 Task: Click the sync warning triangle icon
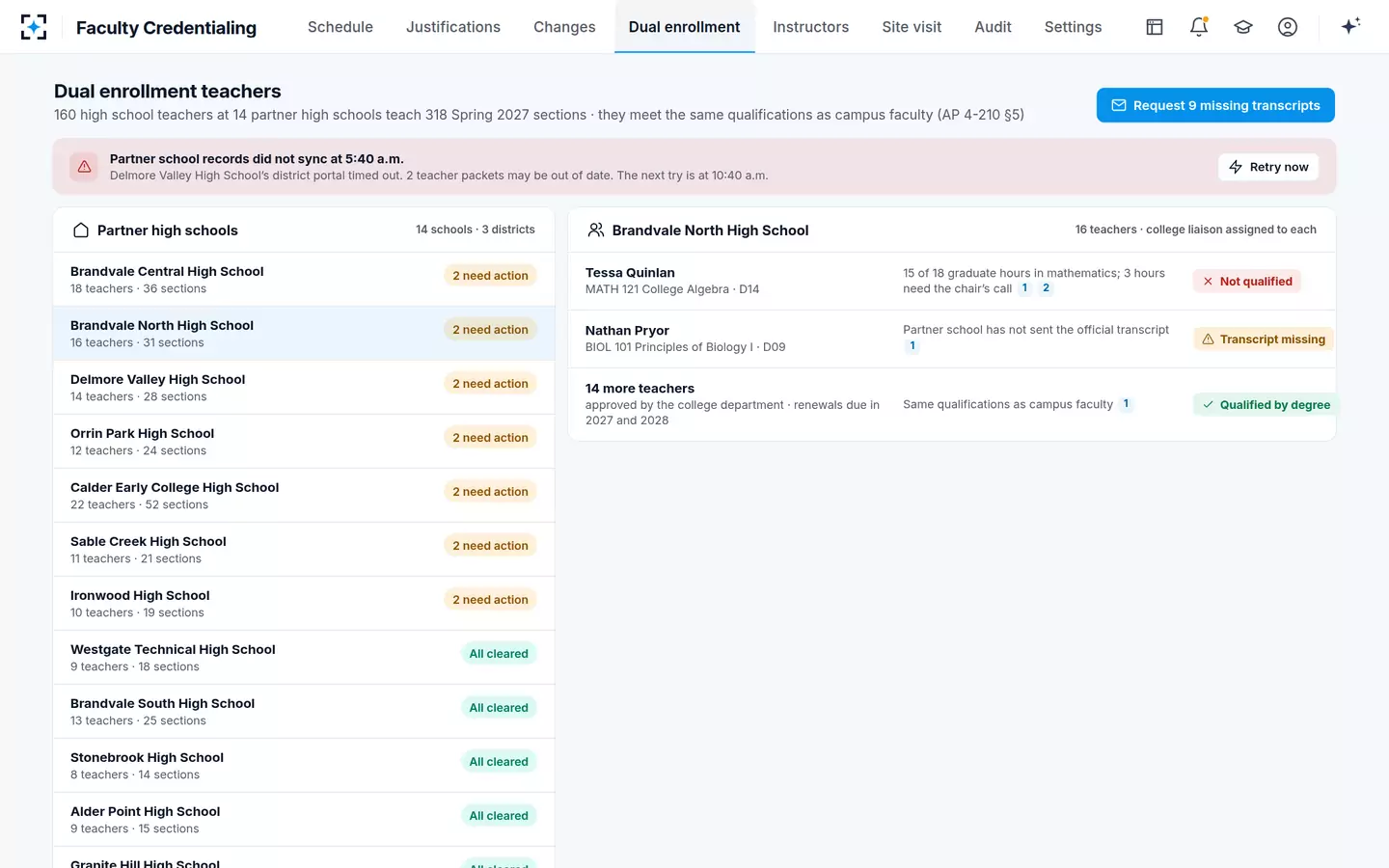85,167
